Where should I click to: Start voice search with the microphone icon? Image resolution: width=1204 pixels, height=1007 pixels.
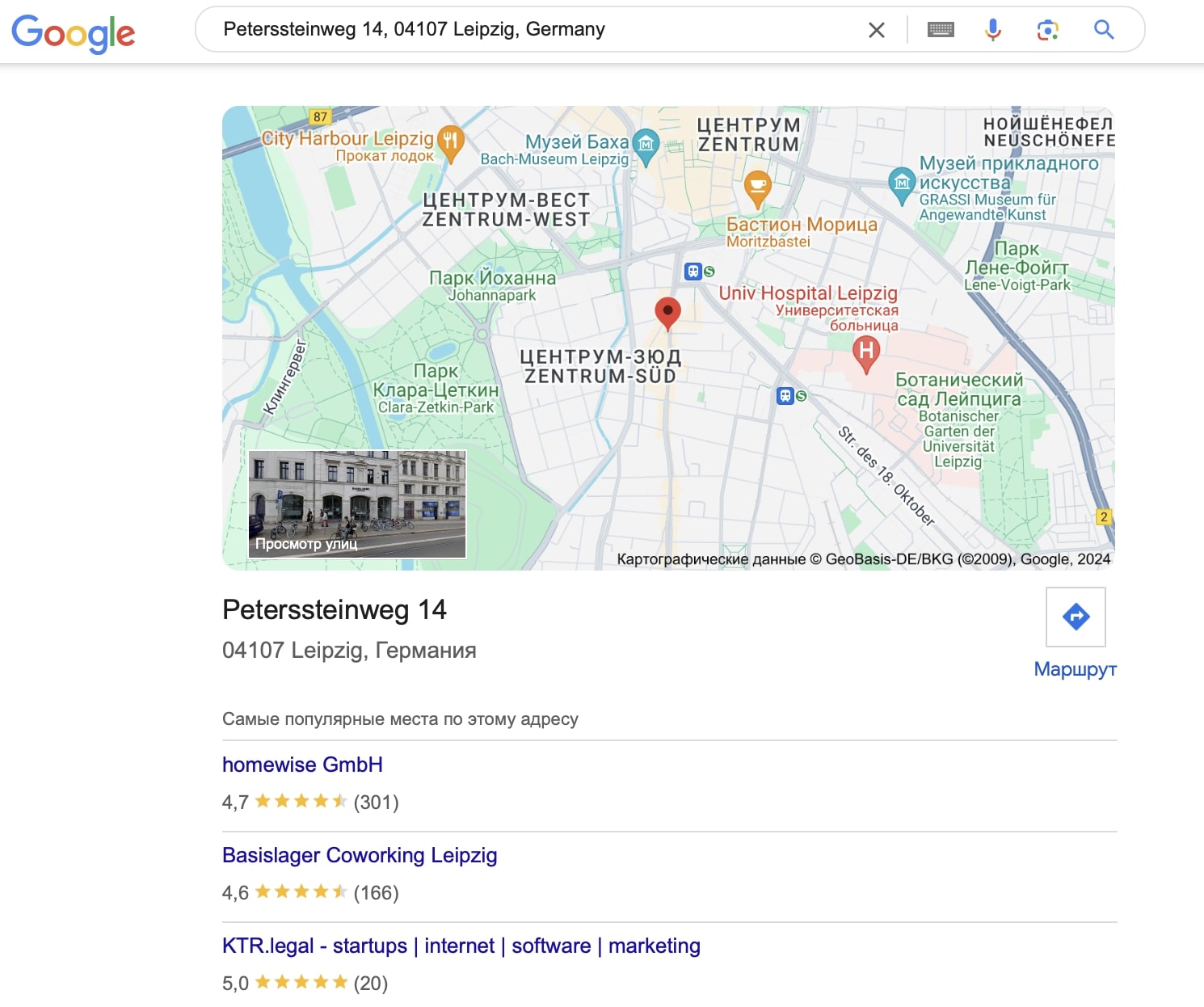pos(993,30)
